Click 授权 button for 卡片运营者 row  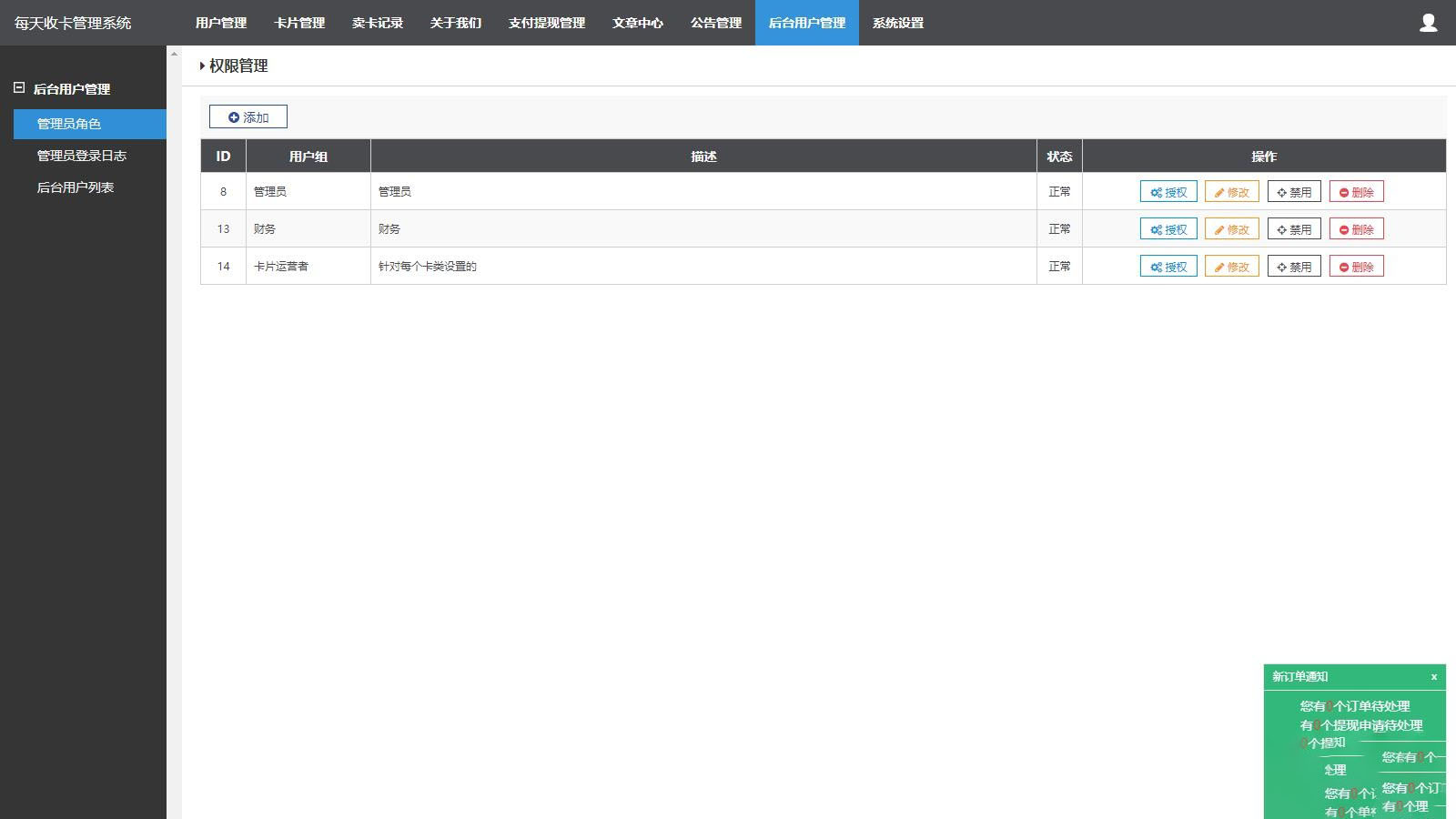[1168, 267]
